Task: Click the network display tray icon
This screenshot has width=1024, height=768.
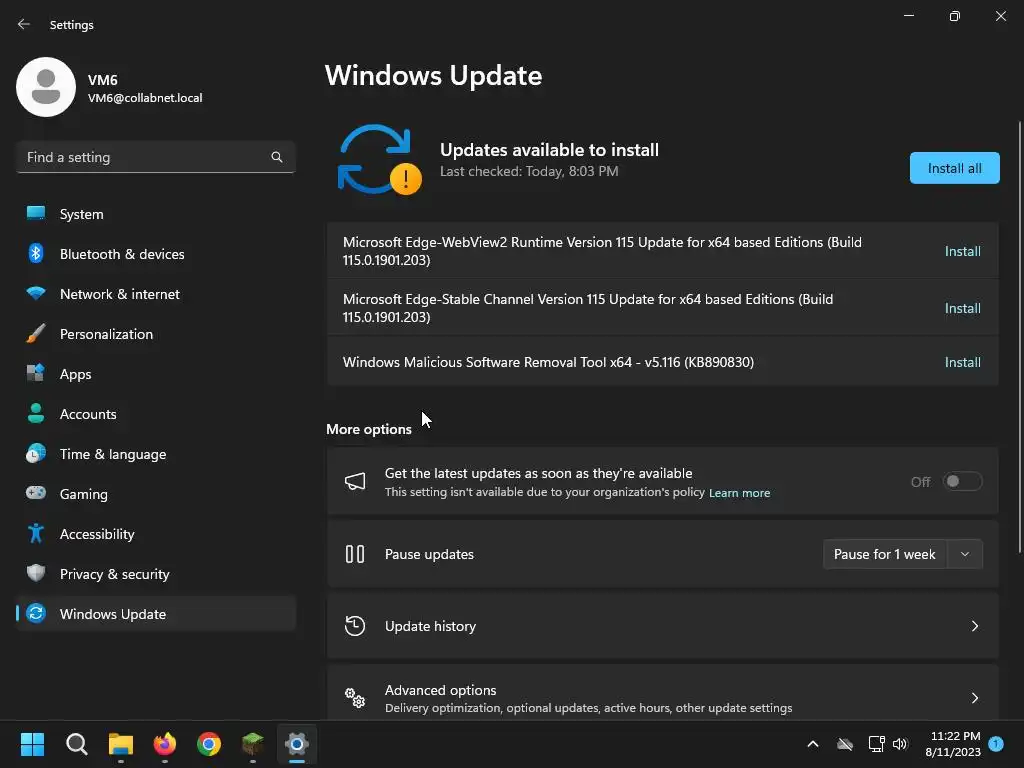Action: pyautogui.click(x=876, y=744)
